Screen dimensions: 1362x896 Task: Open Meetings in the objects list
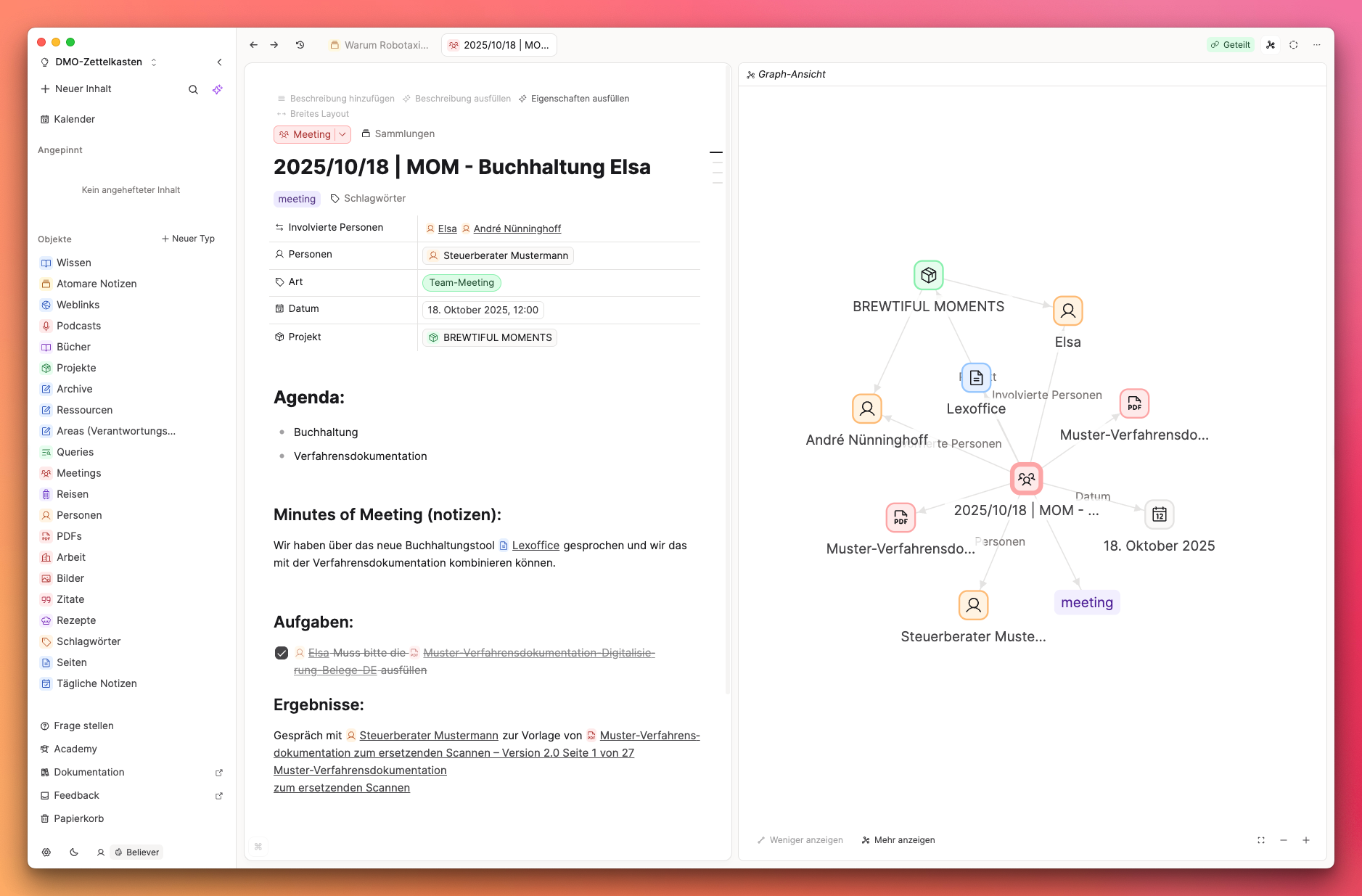point(78,473)
